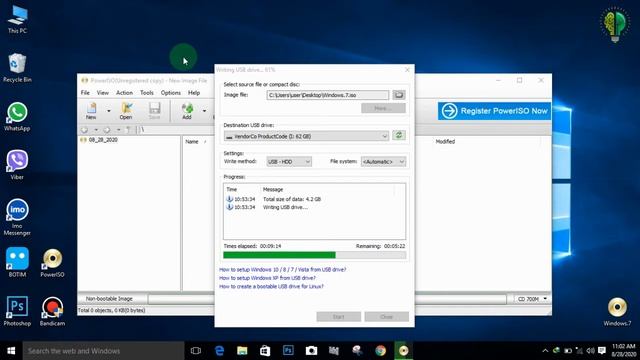
Task: Open link about setting up Windows 10/8/7/Vista
Action: 282,269
